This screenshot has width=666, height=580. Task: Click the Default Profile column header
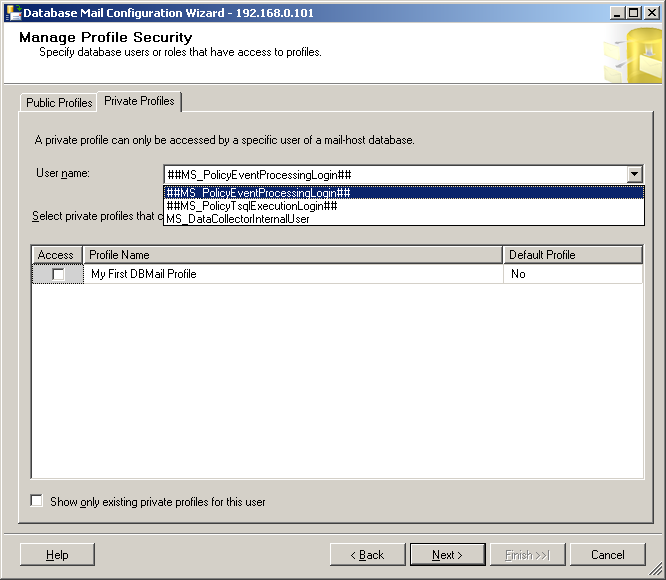point(573,255)
